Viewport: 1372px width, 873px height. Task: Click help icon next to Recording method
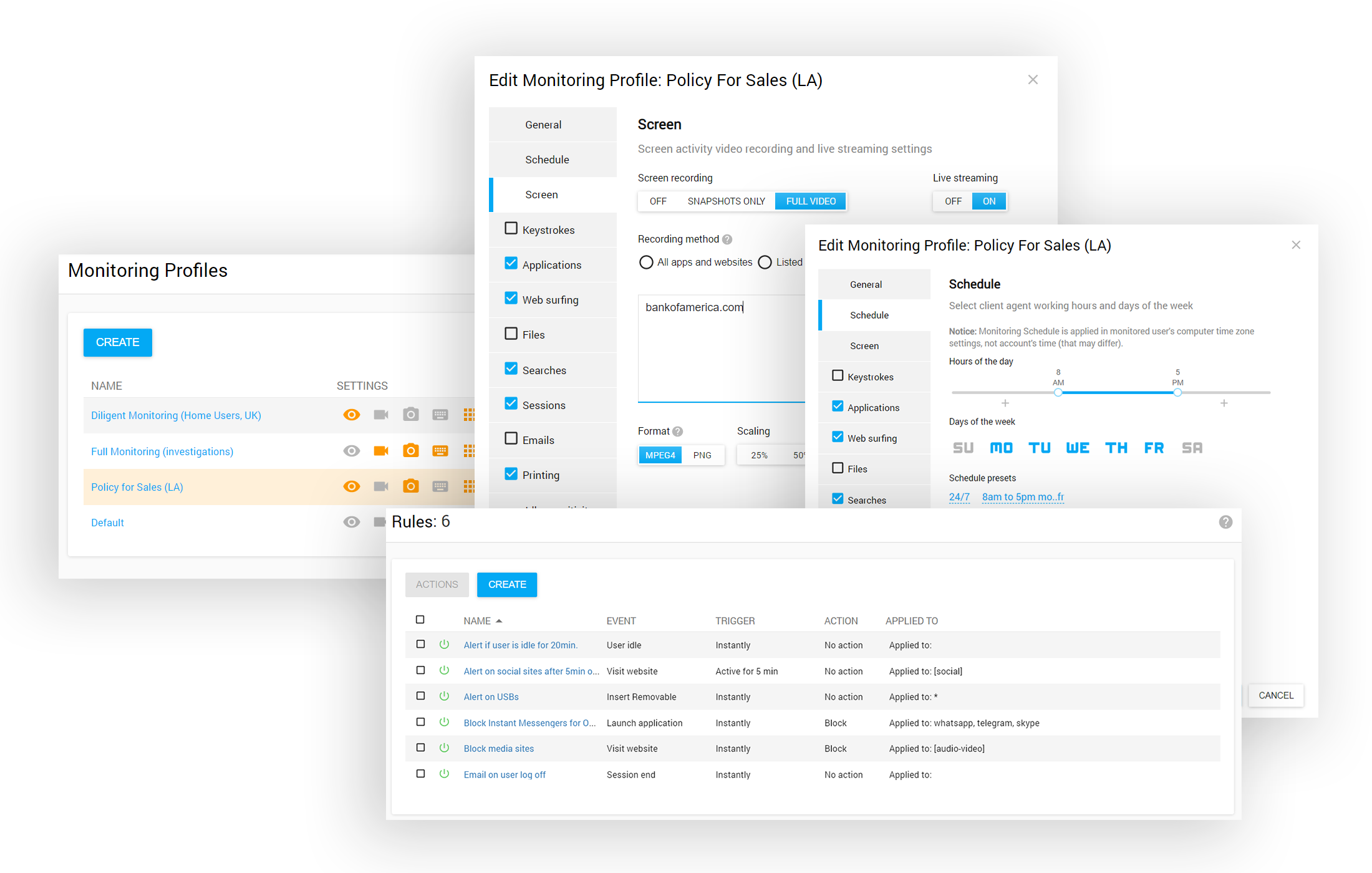727,239
